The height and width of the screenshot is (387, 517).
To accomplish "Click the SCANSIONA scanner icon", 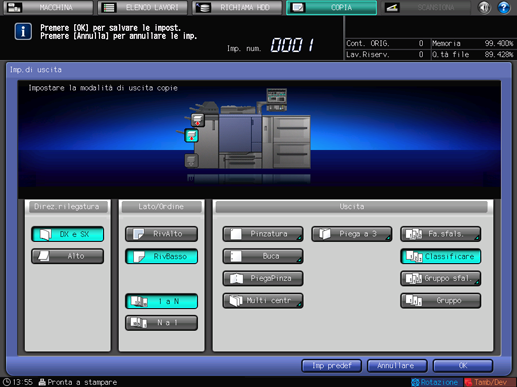I will (392, 8).
